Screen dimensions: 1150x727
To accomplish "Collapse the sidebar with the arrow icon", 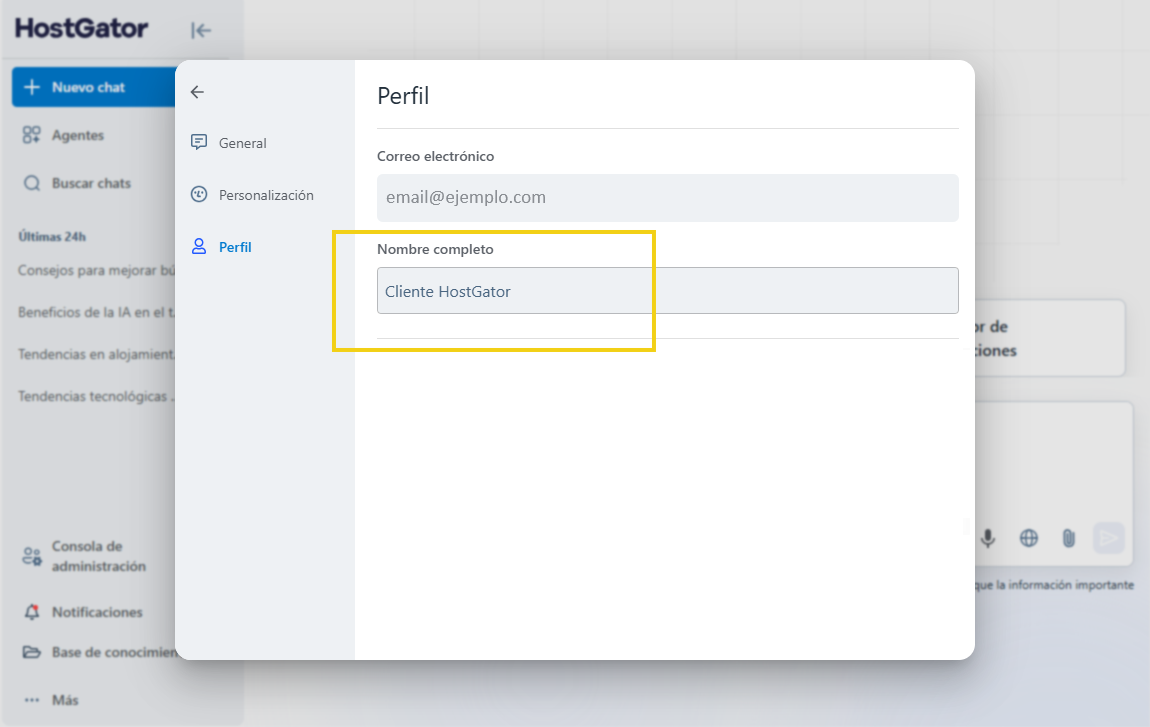I will [x=200, y=30].
